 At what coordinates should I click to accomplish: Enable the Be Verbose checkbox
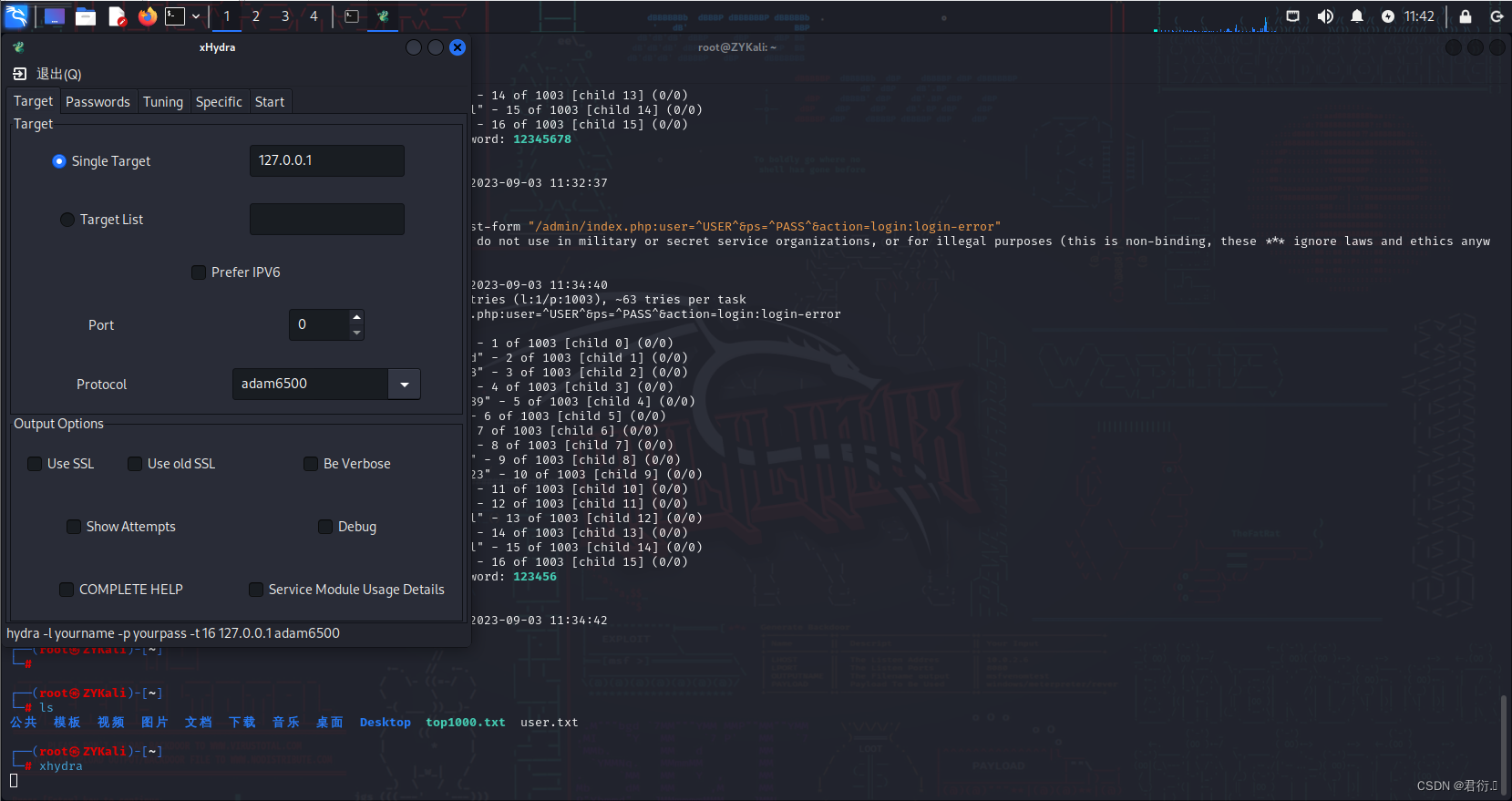coord(311,464)
